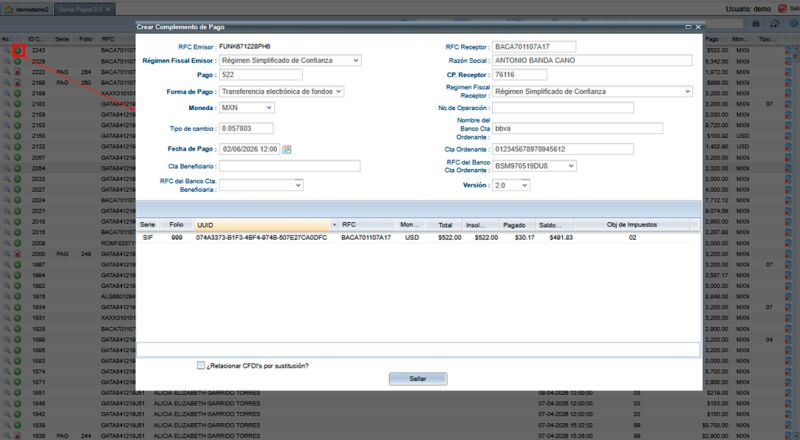Screen dimensions: 800x440
Task: Click the green plus icon on row 1842
Action: tap(17, 414)
